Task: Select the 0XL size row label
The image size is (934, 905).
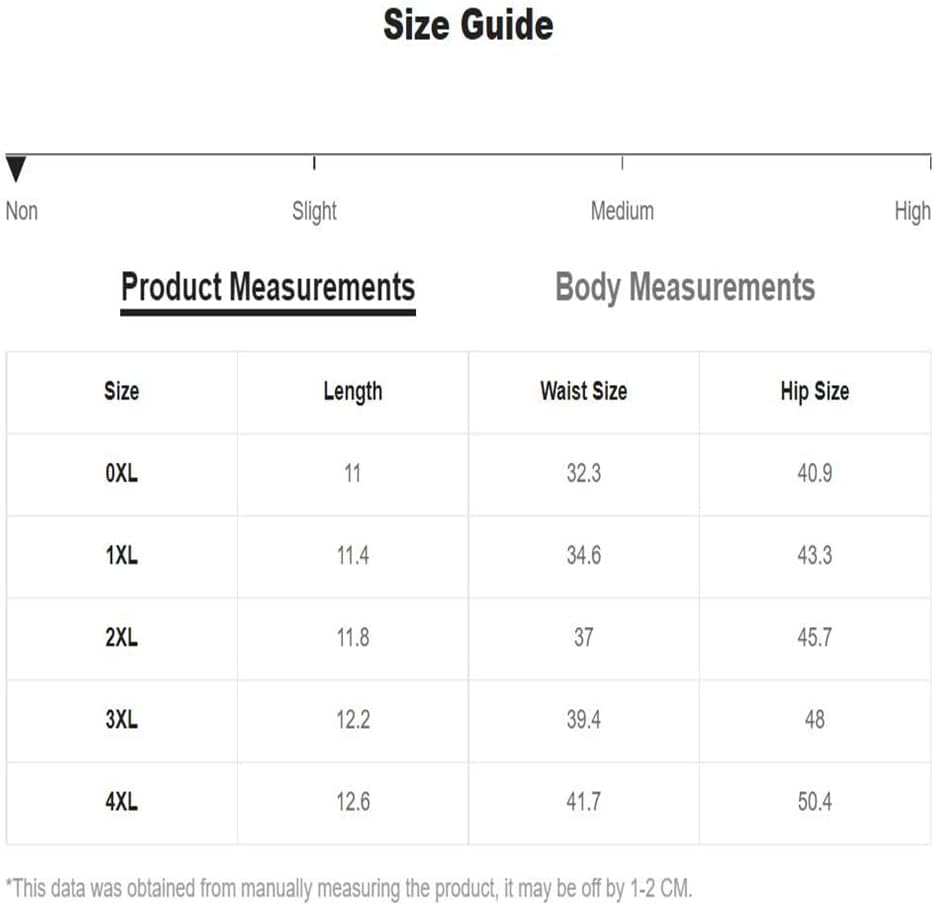Action: click(x=122, y=474)
